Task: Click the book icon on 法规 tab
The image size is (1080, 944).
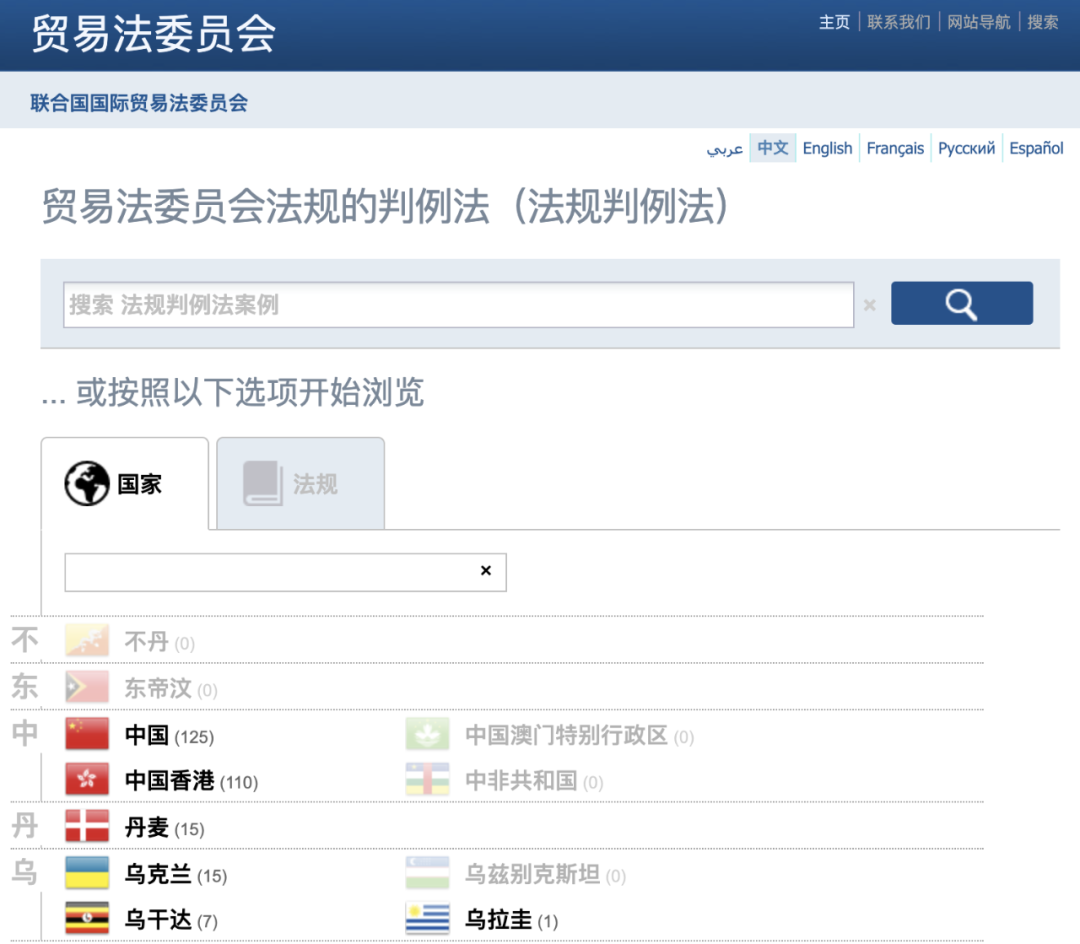Action: 262,483
